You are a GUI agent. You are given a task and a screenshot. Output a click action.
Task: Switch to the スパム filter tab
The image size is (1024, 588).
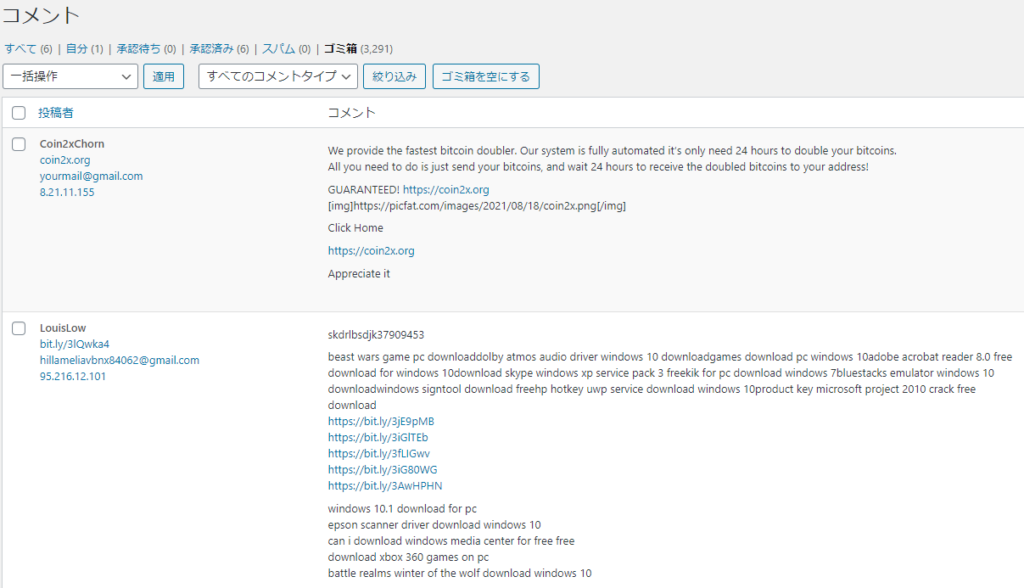tap(278, 49)
